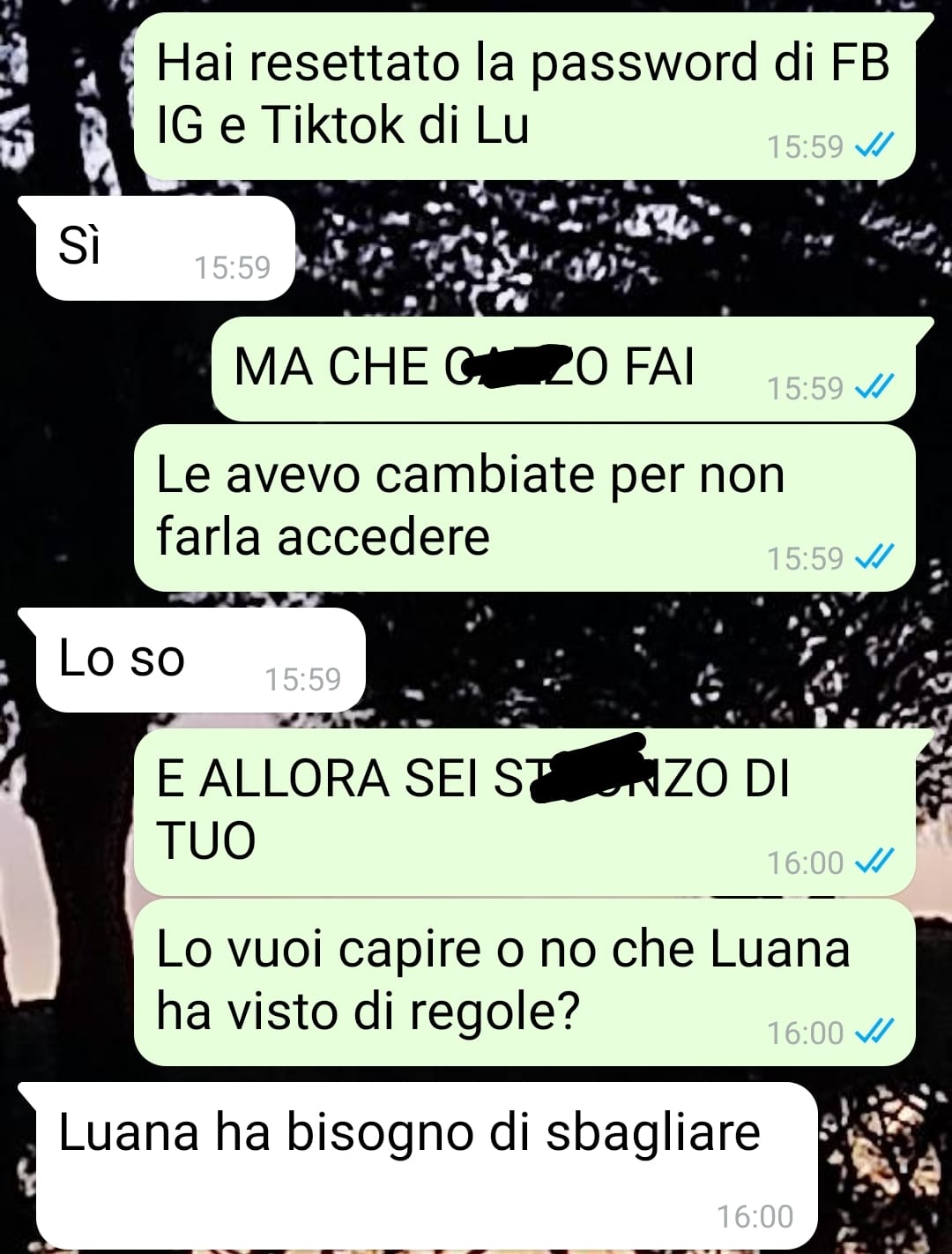The height and width of the screenshot is (1254, 952).
Task: Select the received 'Sì' message bubble
Action: [x=164, y=248]
